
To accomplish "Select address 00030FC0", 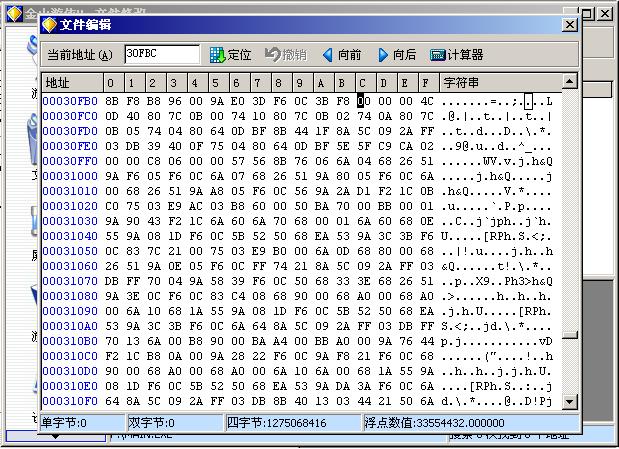I will [x=70, y=116].
